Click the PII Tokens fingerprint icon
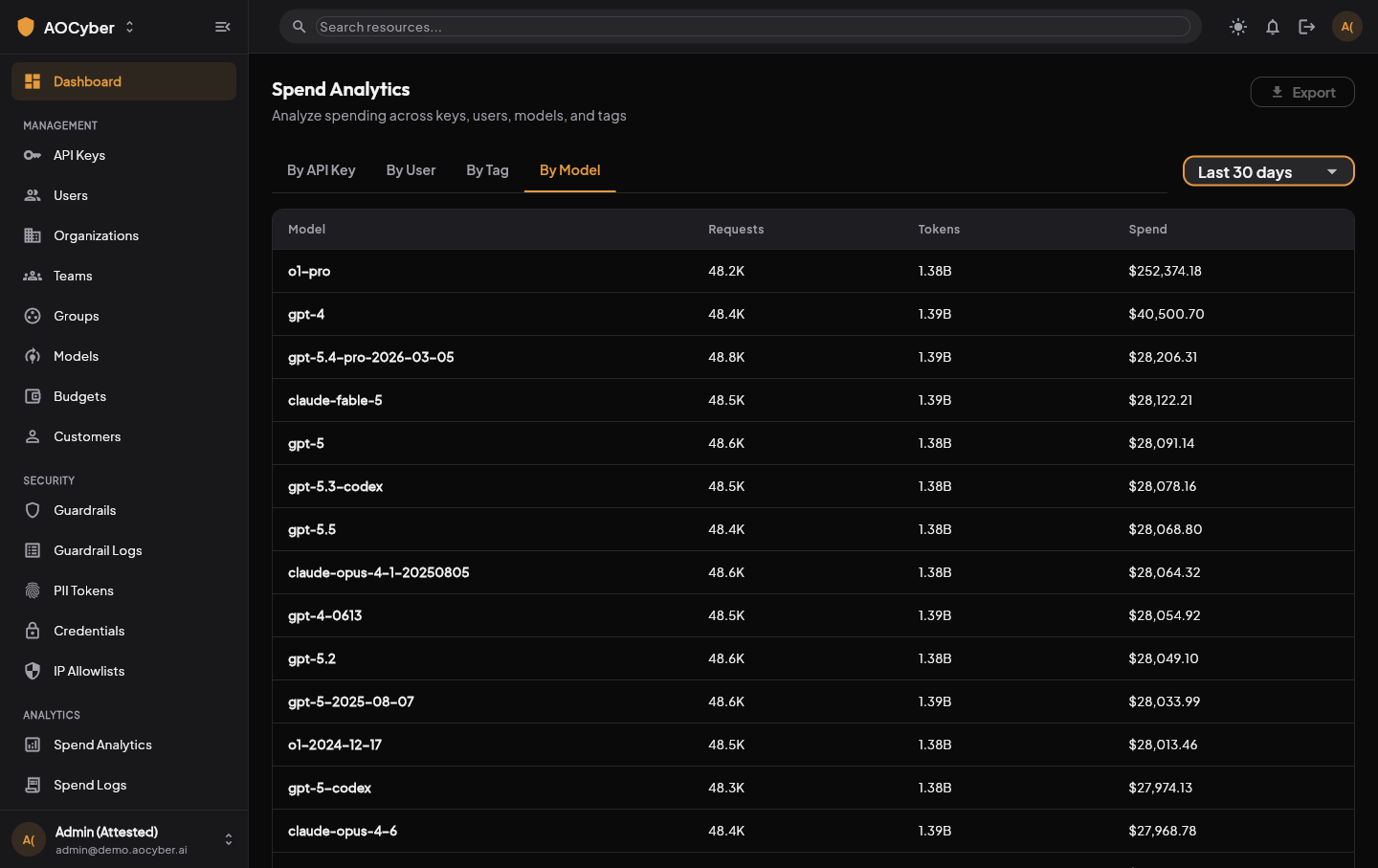1378x868 pixels. [x=33, y=590]
